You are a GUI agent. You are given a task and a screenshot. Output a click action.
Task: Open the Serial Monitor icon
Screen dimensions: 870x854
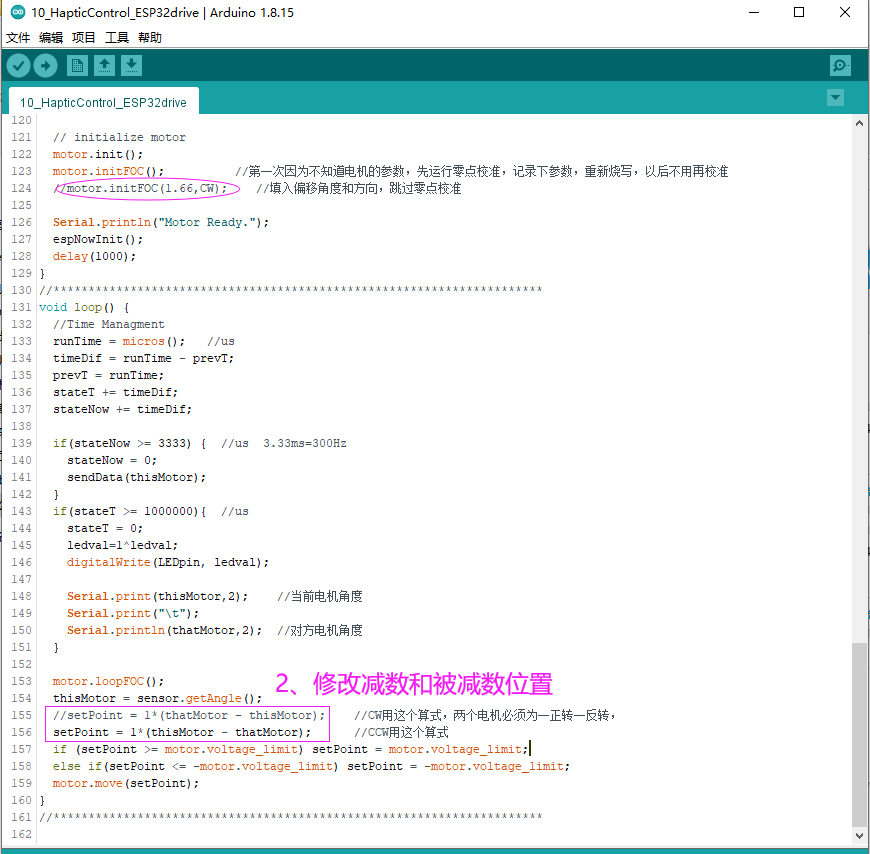tap(840, 64)
